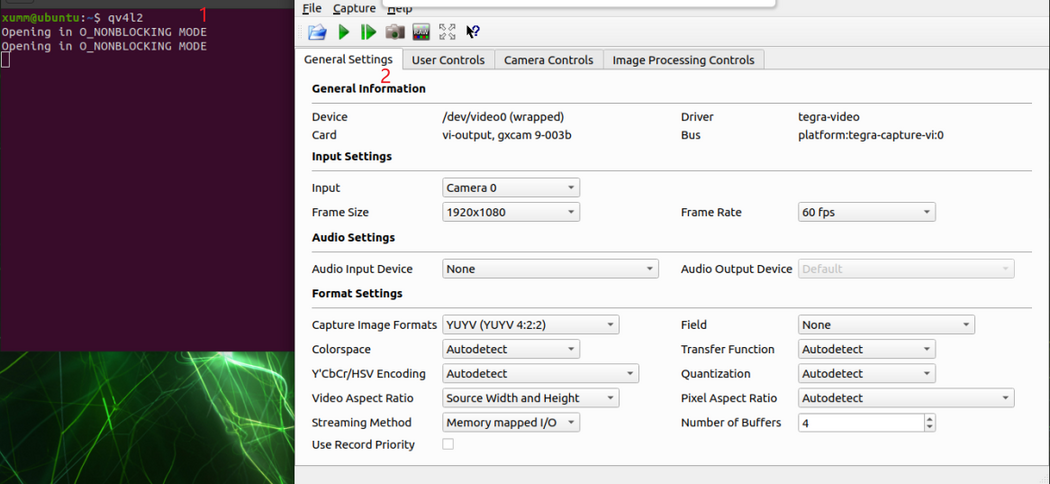
Task: Click the save raw frames icon
Action: point(421,33)
